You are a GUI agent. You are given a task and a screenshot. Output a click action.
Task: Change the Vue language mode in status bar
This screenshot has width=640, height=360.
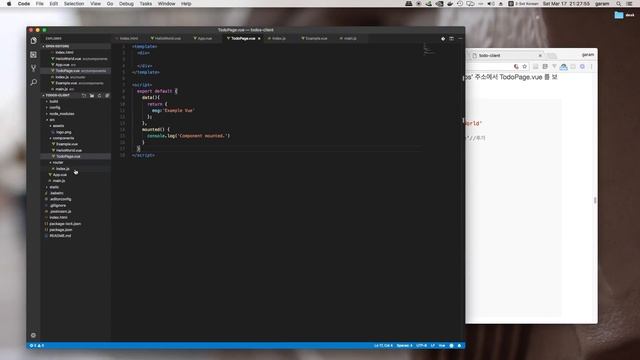(442, 346)
